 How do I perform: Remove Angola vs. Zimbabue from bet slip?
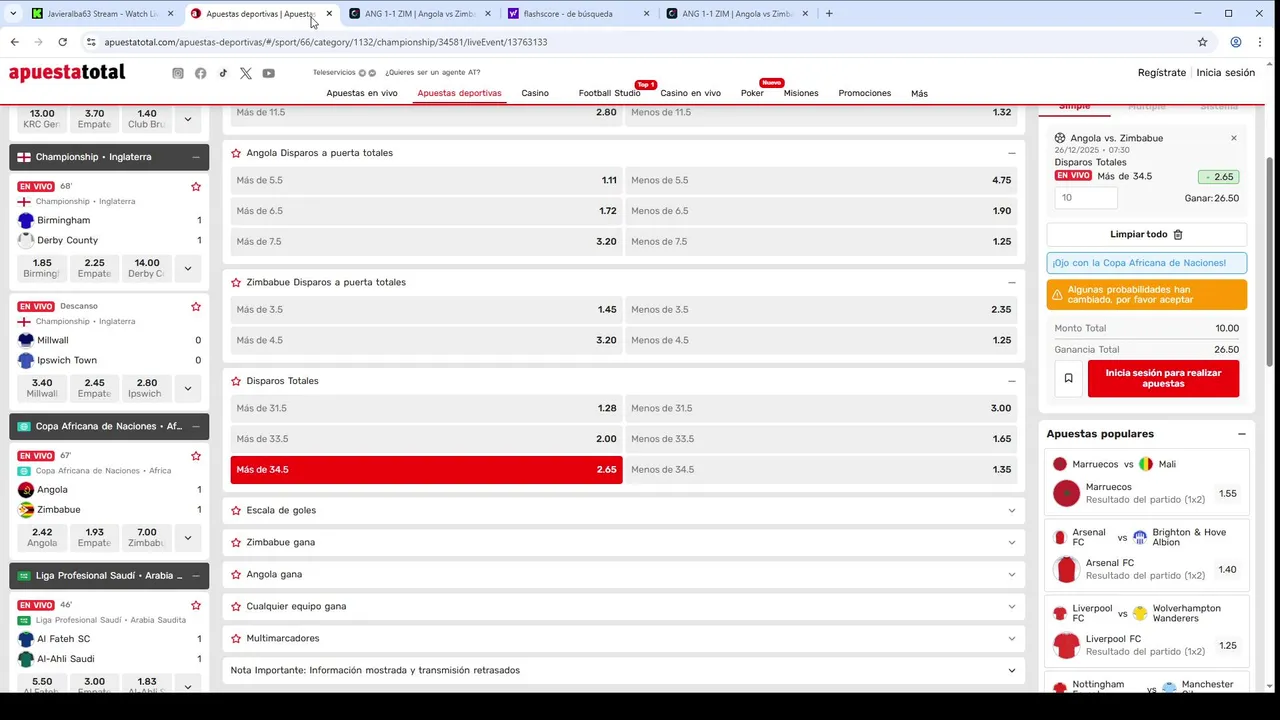pyautogui.click(x=1233, y=138)
